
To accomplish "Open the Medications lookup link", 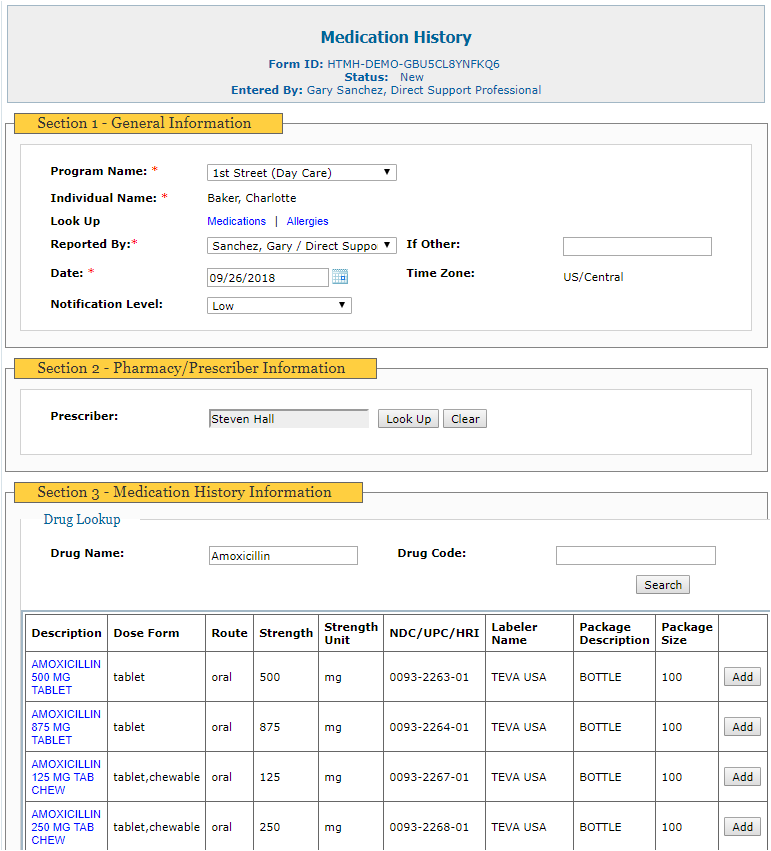I will (237, 221).
